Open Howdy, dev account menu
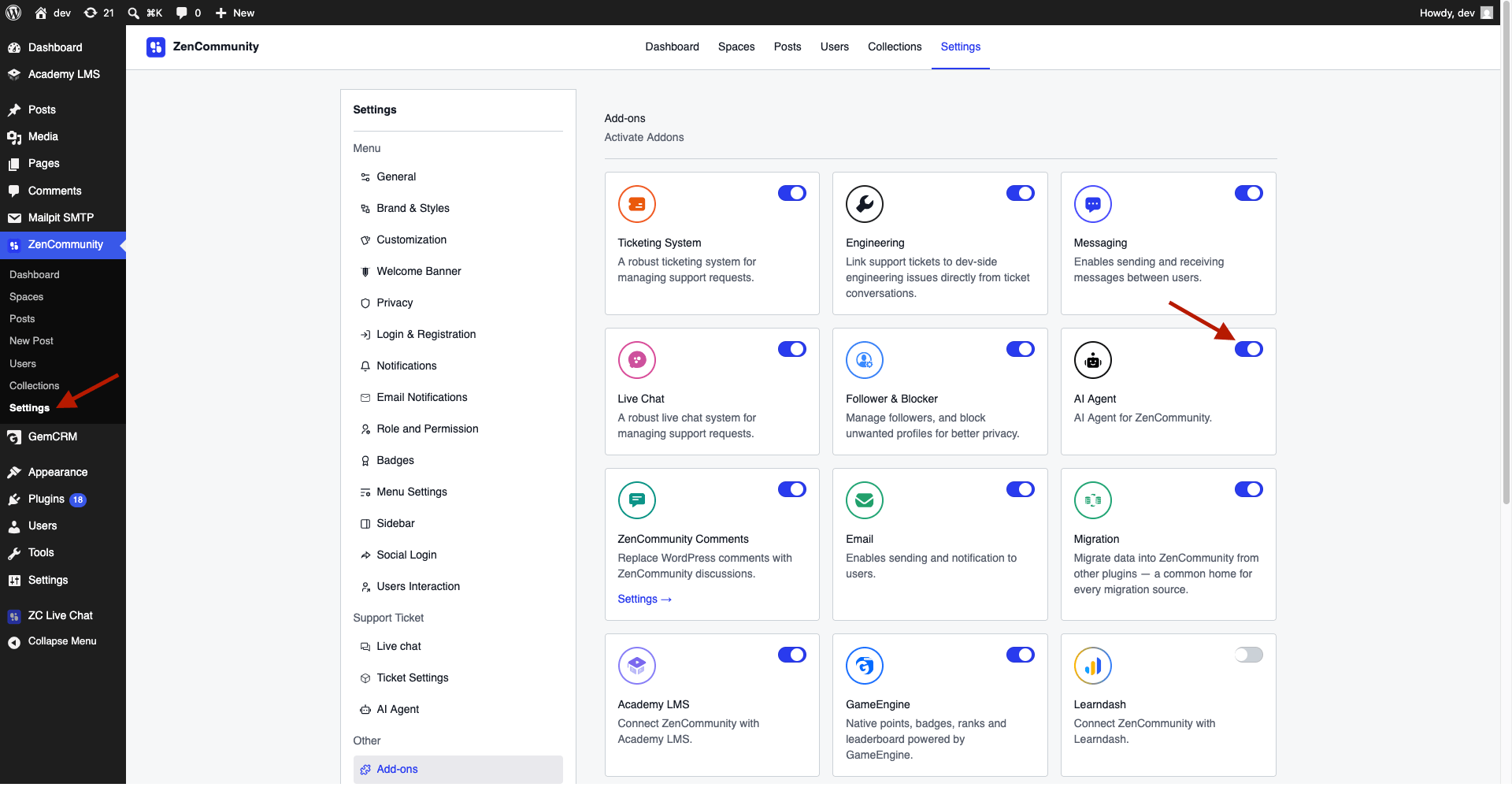Screen dimensions: 1512x802 pos(1456,13)
